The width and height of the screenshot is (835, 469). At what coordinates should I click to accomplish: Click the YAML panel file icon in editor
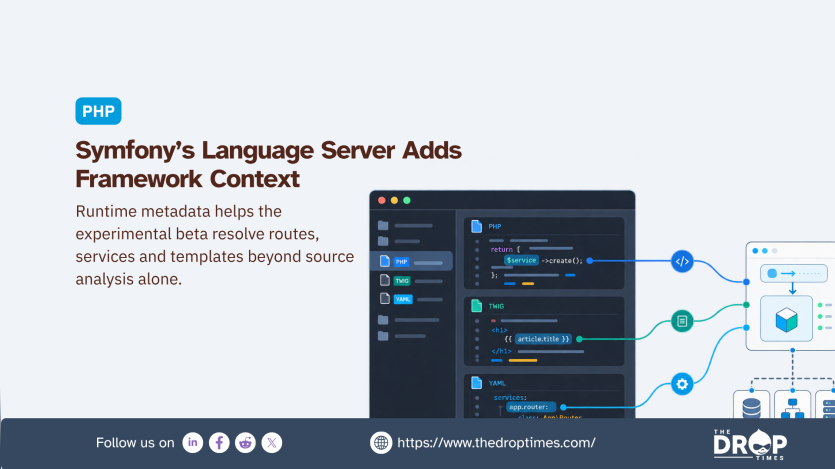[477, 383]
